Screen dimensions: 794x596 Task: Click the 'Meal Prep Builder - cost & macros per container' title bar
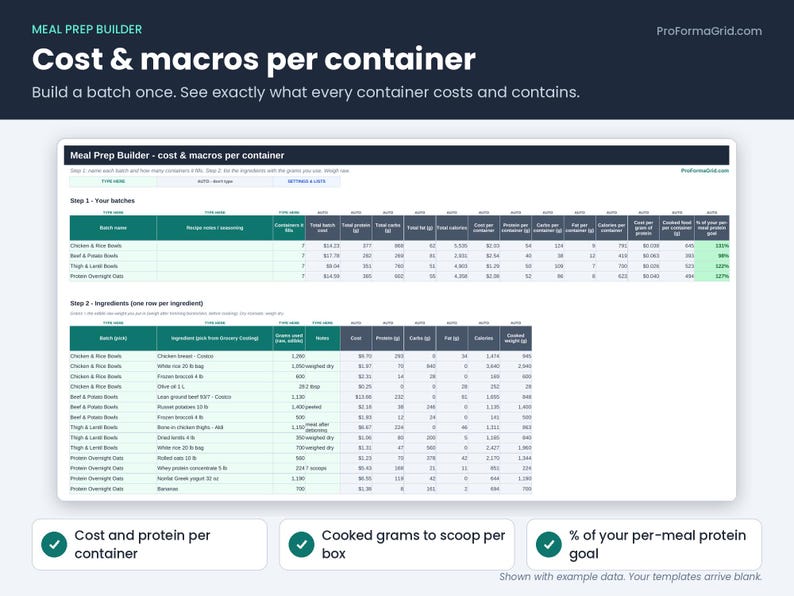pos(396,155)
